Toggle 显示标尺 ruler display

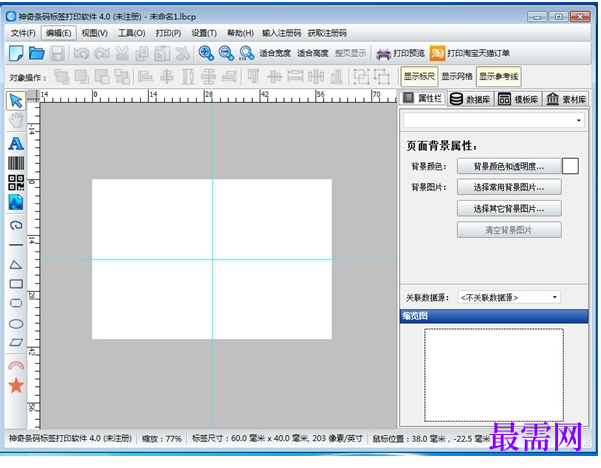coord(419,76)
